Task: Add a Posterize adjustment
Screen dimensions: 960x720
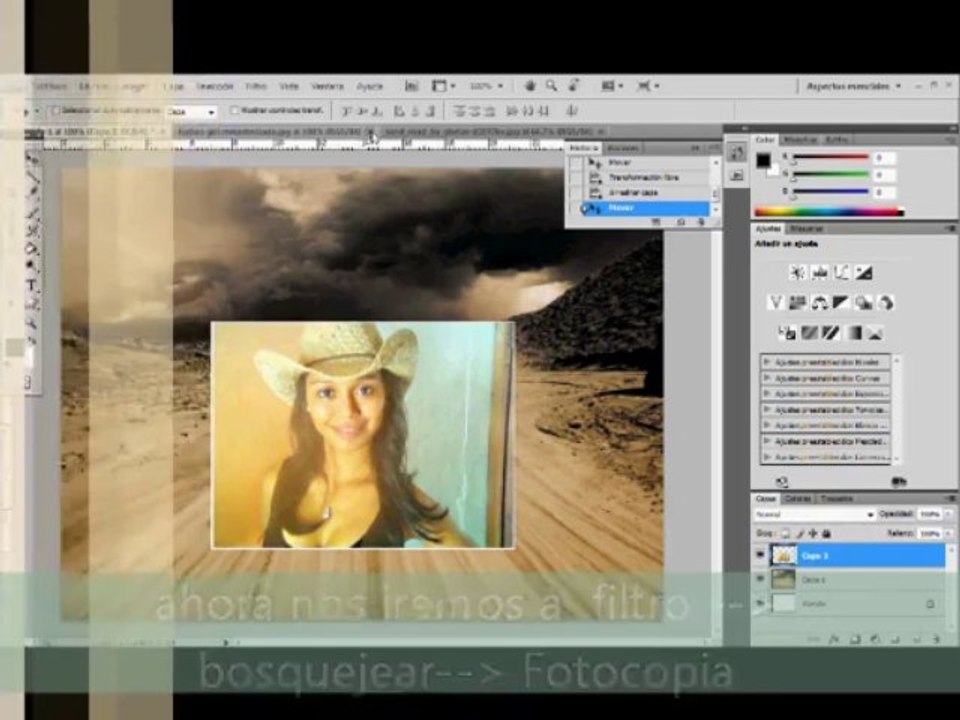Action: pyautogui.click(x=809, y=332)
